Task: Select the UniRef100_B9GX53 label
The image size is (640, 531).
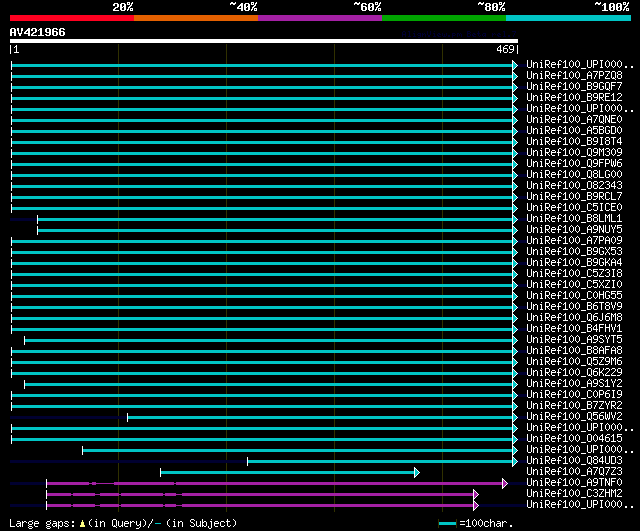Action: pyautogui.click(x=574, y=252)
